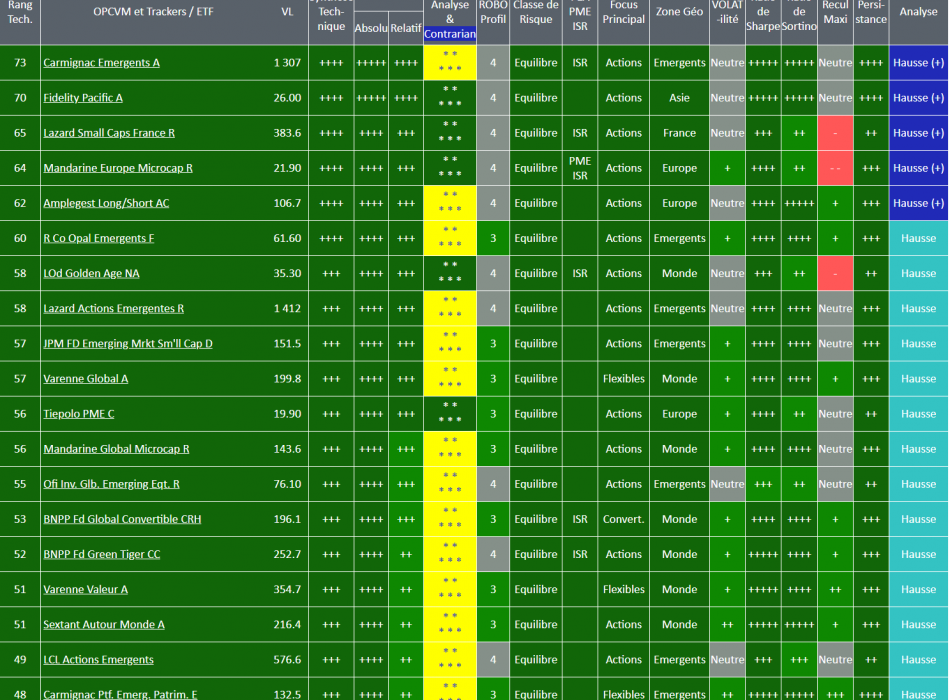950x700 pixels.
Task: Click Hausse (+) cell for Amplegest Long/Short AC
Action: 918,203
